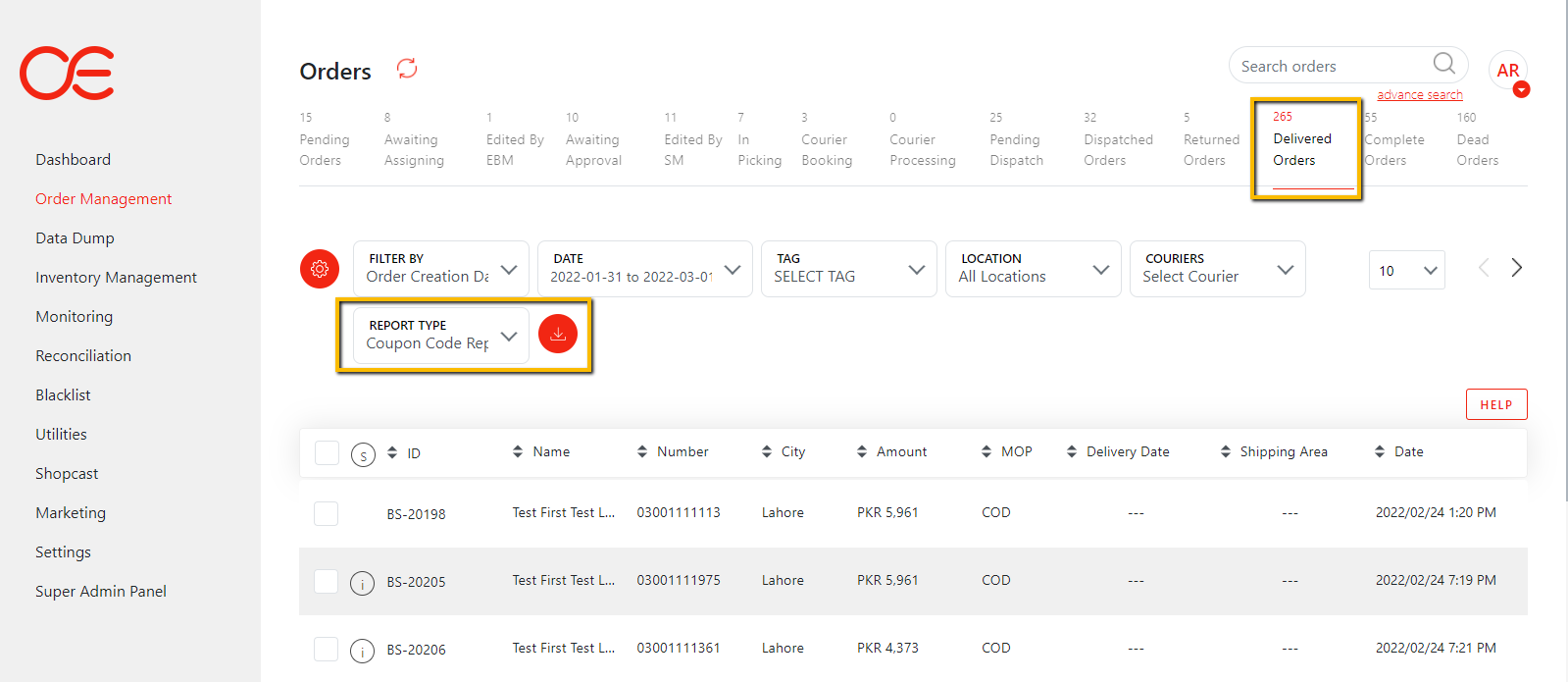The height and width of the screenshot is (682, 1568).
Task: Download the selected report
Action: click(558, 335)
